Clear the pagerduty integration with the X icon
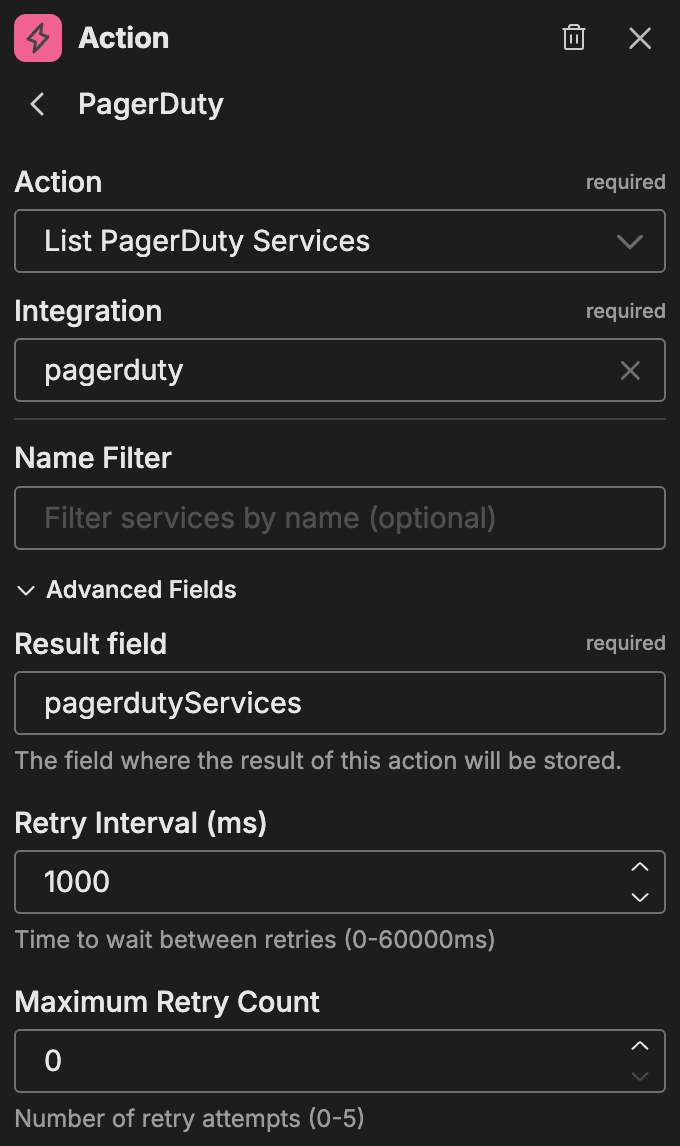 coord(630,370)
